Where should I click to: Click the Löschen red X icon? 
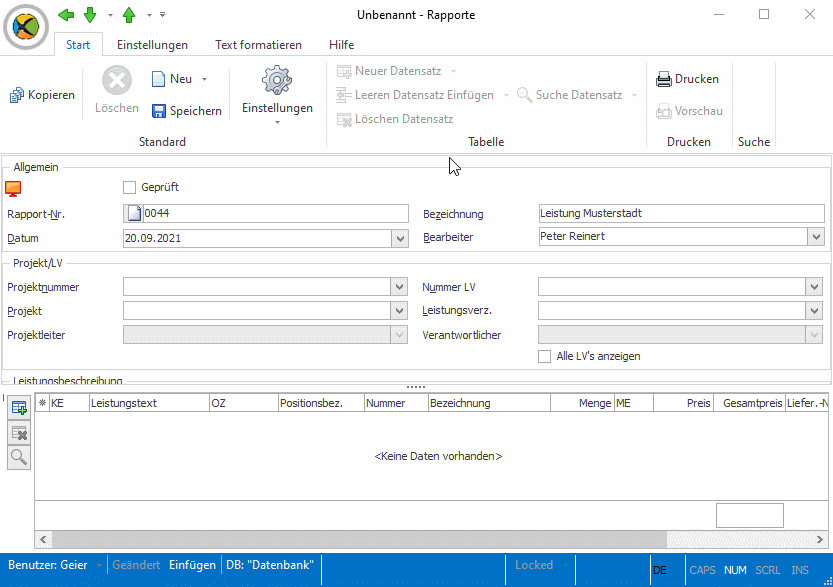[117, 81]
